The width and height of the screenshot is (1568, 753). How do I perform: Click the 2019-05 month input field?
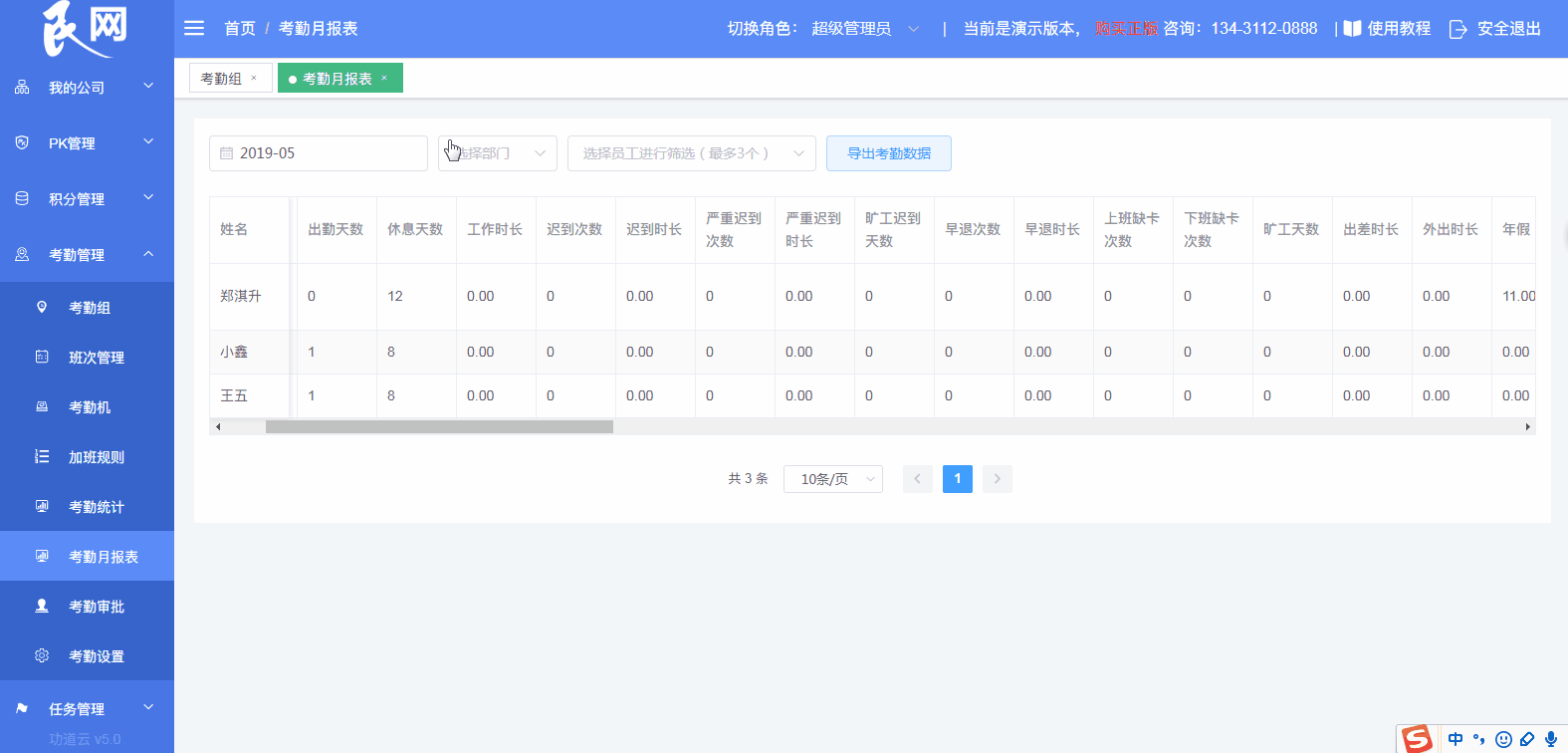[x=319, y=153]
